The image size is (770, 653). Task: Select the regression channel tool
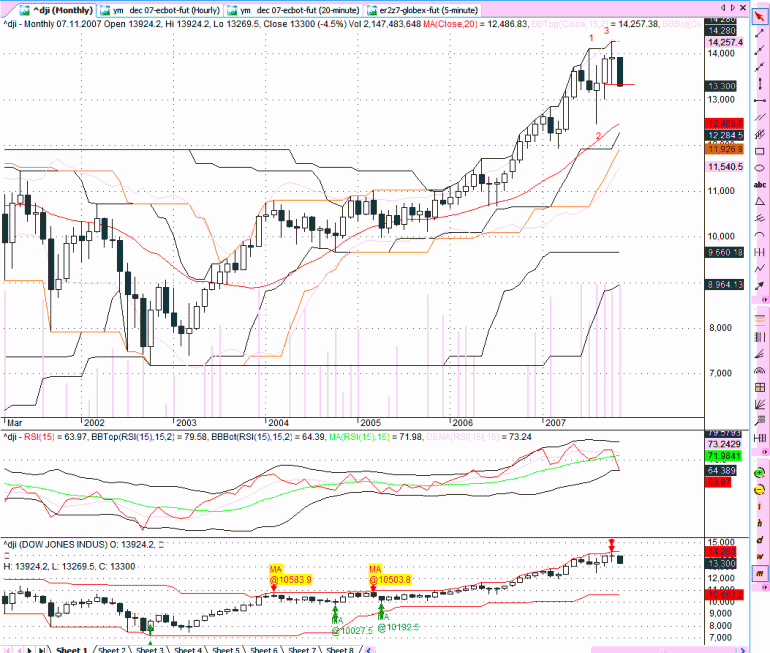pyautogui.click(x=760, y=134)
